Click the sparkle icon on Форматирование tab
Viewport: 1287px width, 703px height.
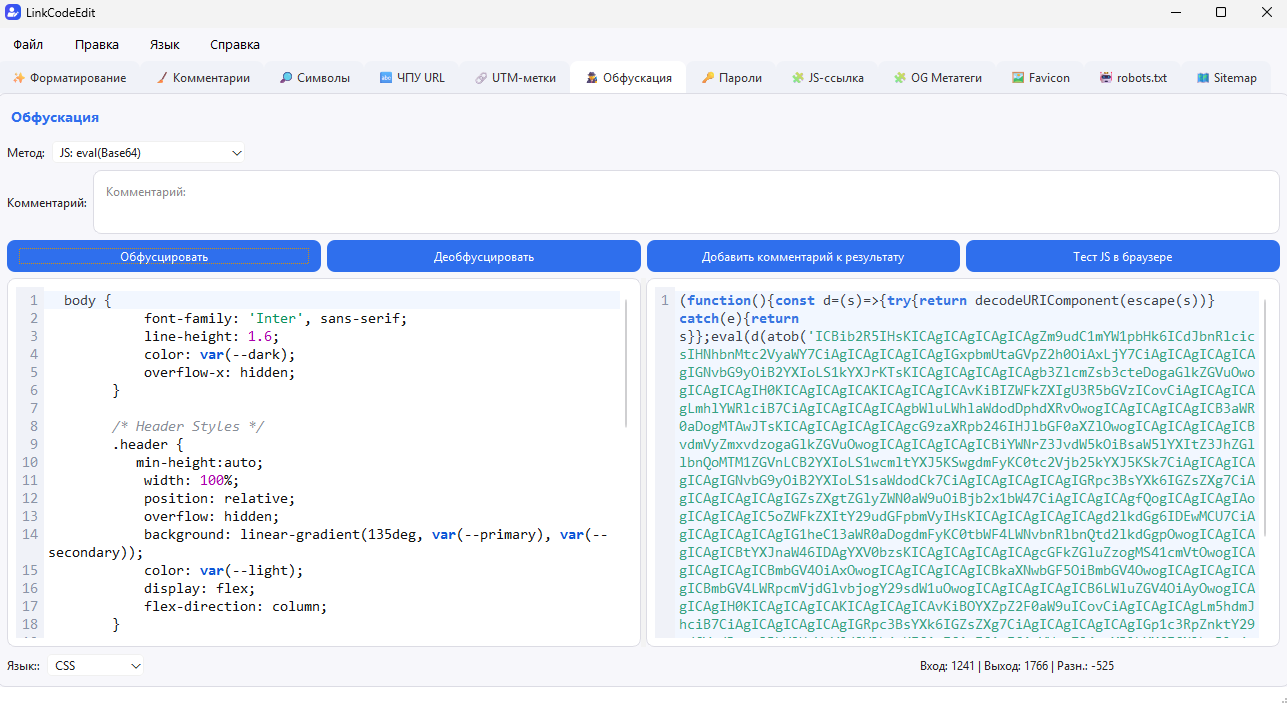point(18,78)
